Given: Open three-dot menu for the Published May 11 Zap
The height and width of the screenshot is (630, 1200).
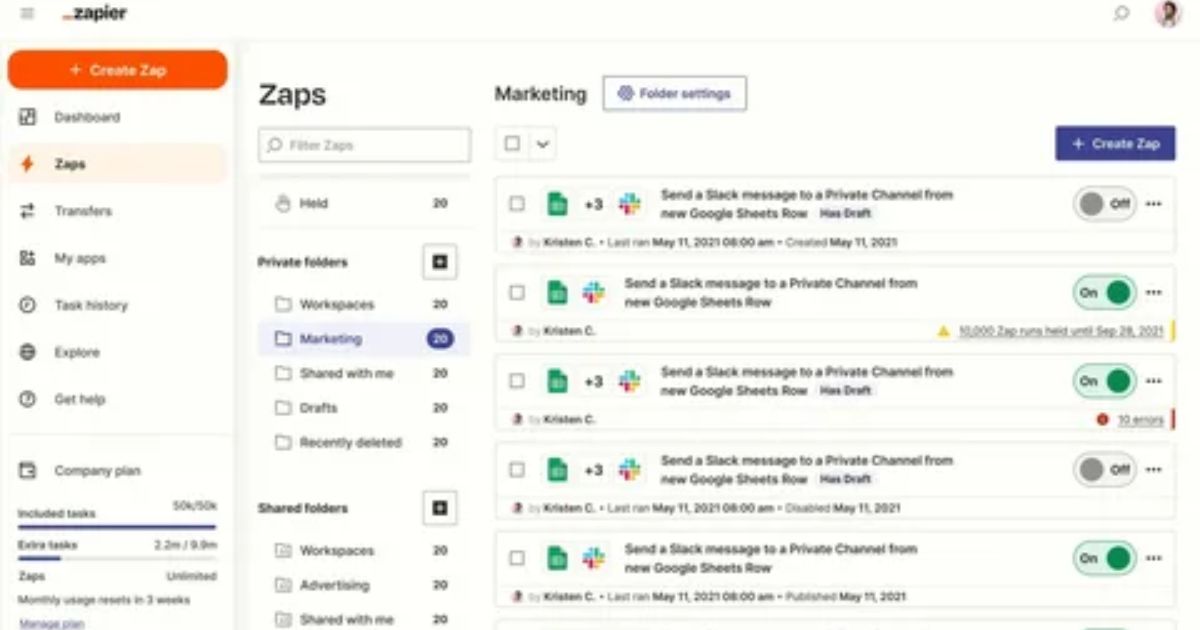Looking at the screenshot, I should tap(1153, 558).
